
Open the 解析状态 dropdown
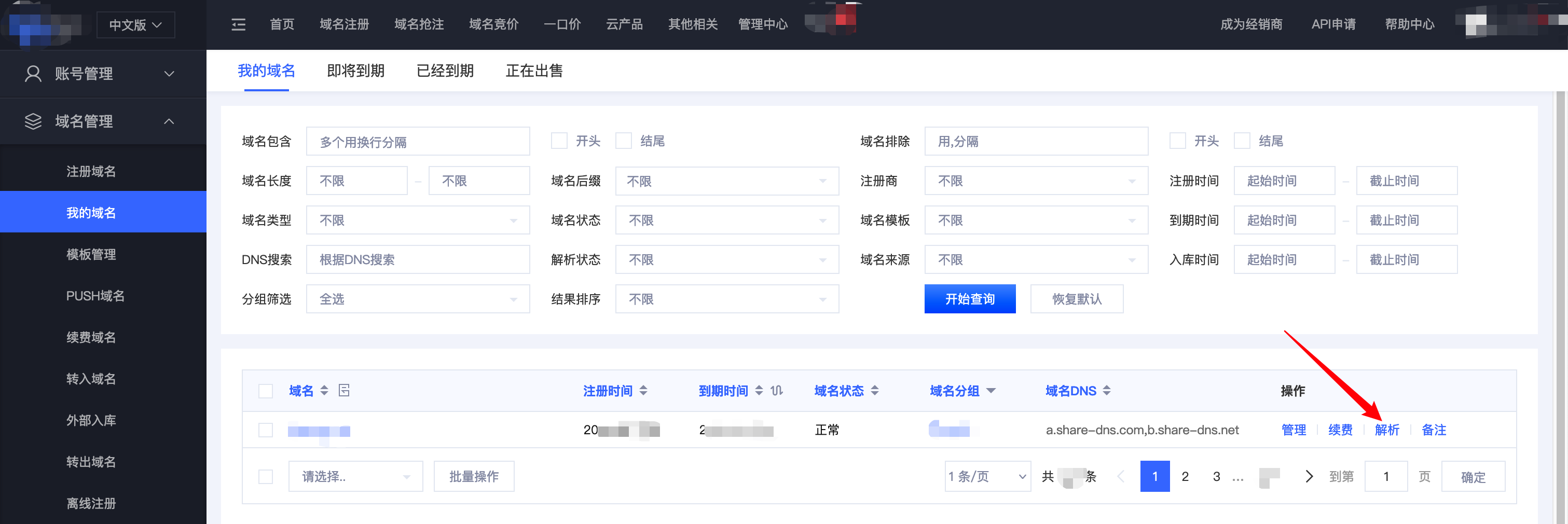(x=727, y=260)
